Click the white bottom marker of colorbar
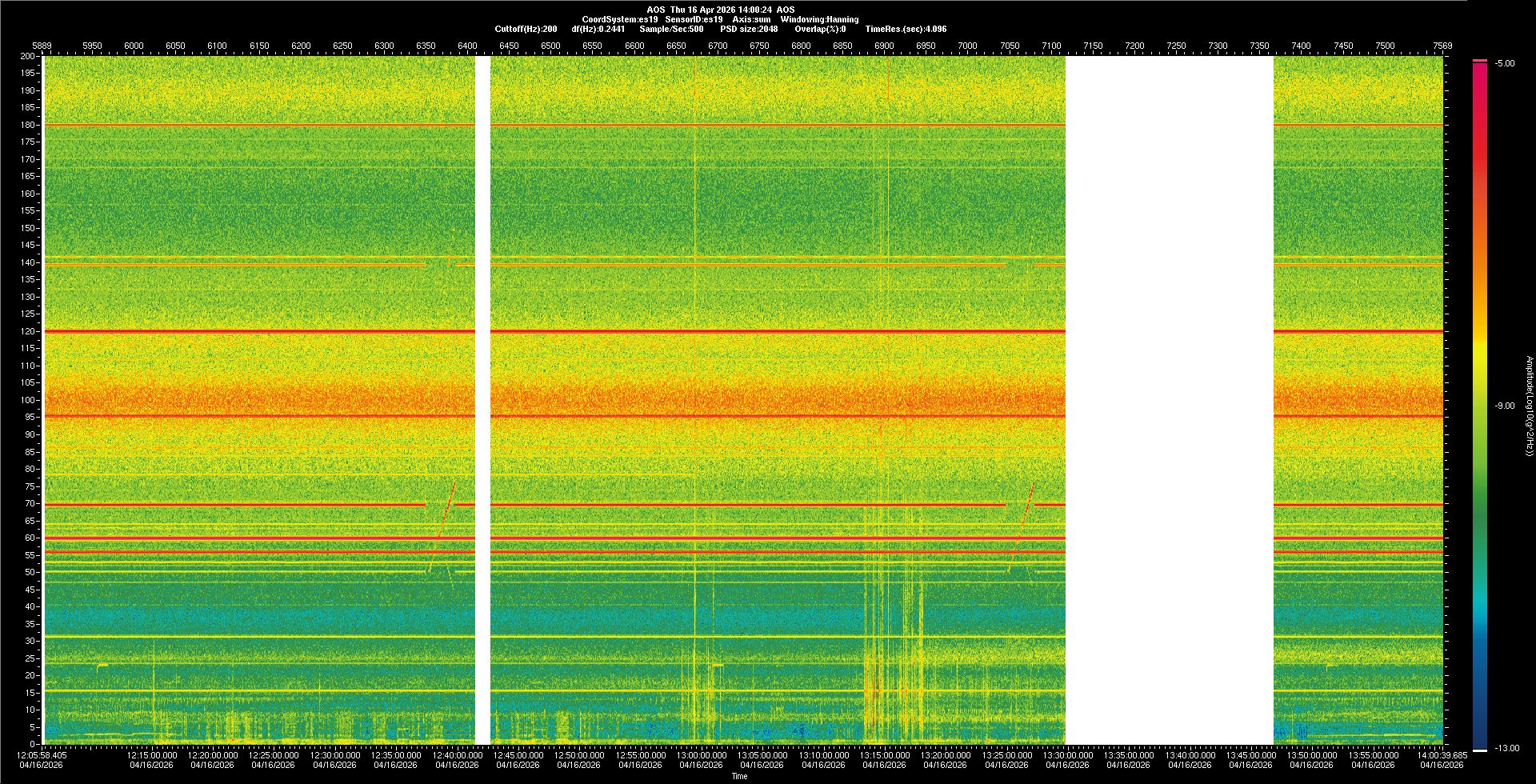Viewport: 1536px width, 784px height. pos(1479,750)
